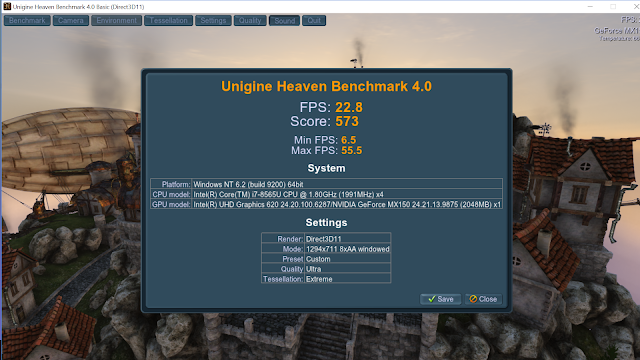The width and height of the screenshot is (640, 360).
Task: Open the Quality menu button
Action: pyautogui.click(x=250, y=20)
